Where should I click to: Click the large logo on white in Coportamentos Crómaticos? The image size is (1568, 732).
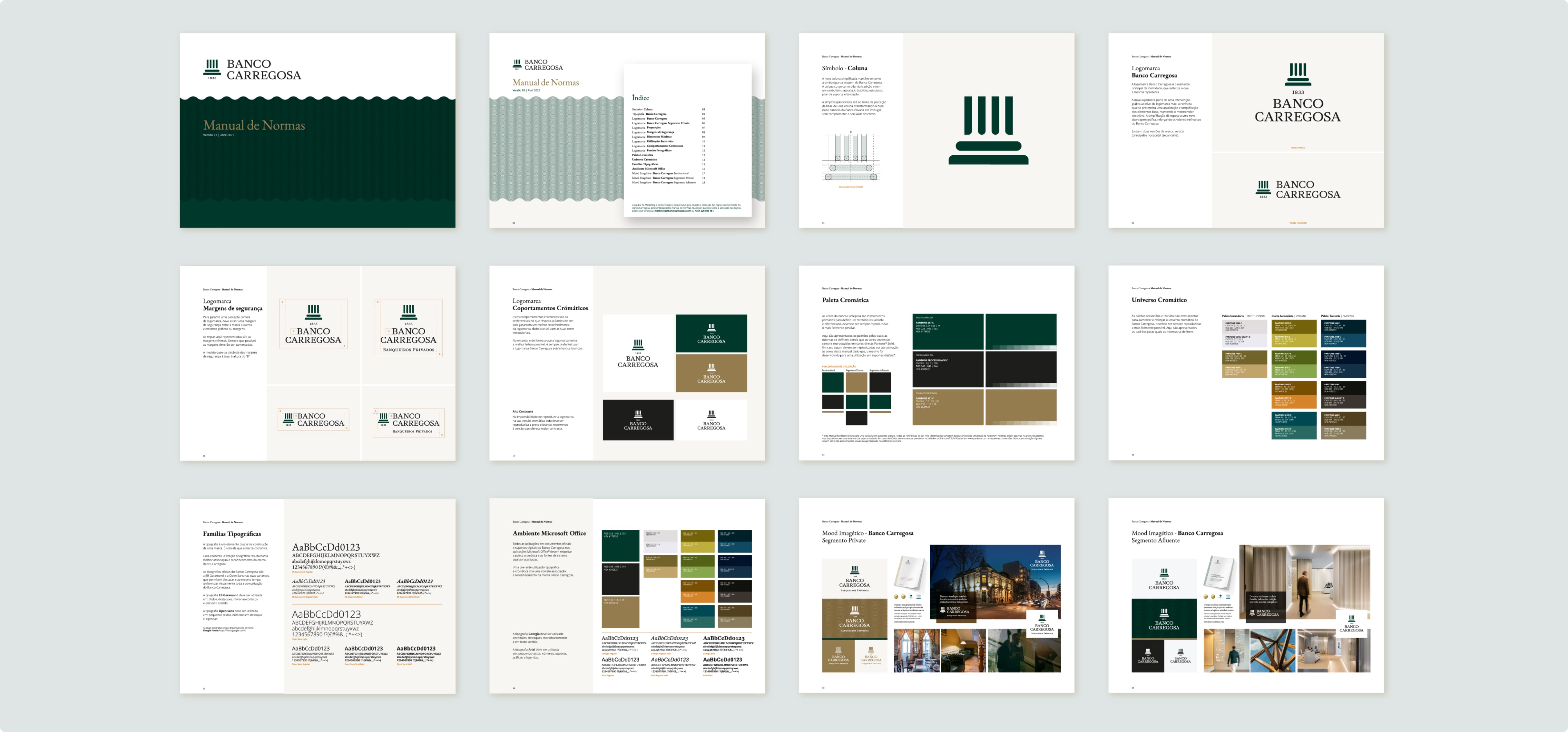coord(638,353)
